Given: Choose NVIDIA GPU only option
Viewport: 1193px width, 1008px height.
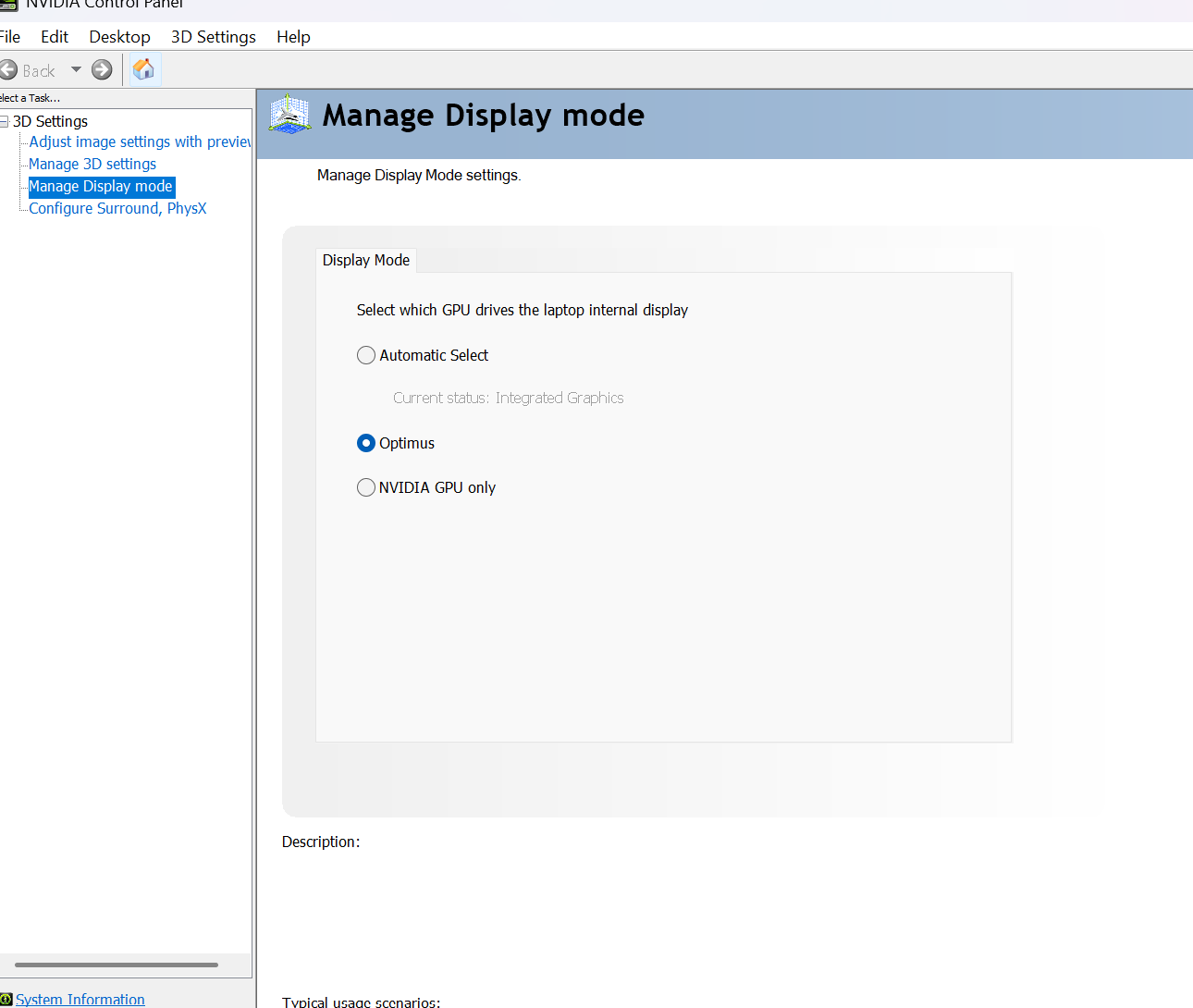Looking at the screenshot, I should (x=366, y=487).
